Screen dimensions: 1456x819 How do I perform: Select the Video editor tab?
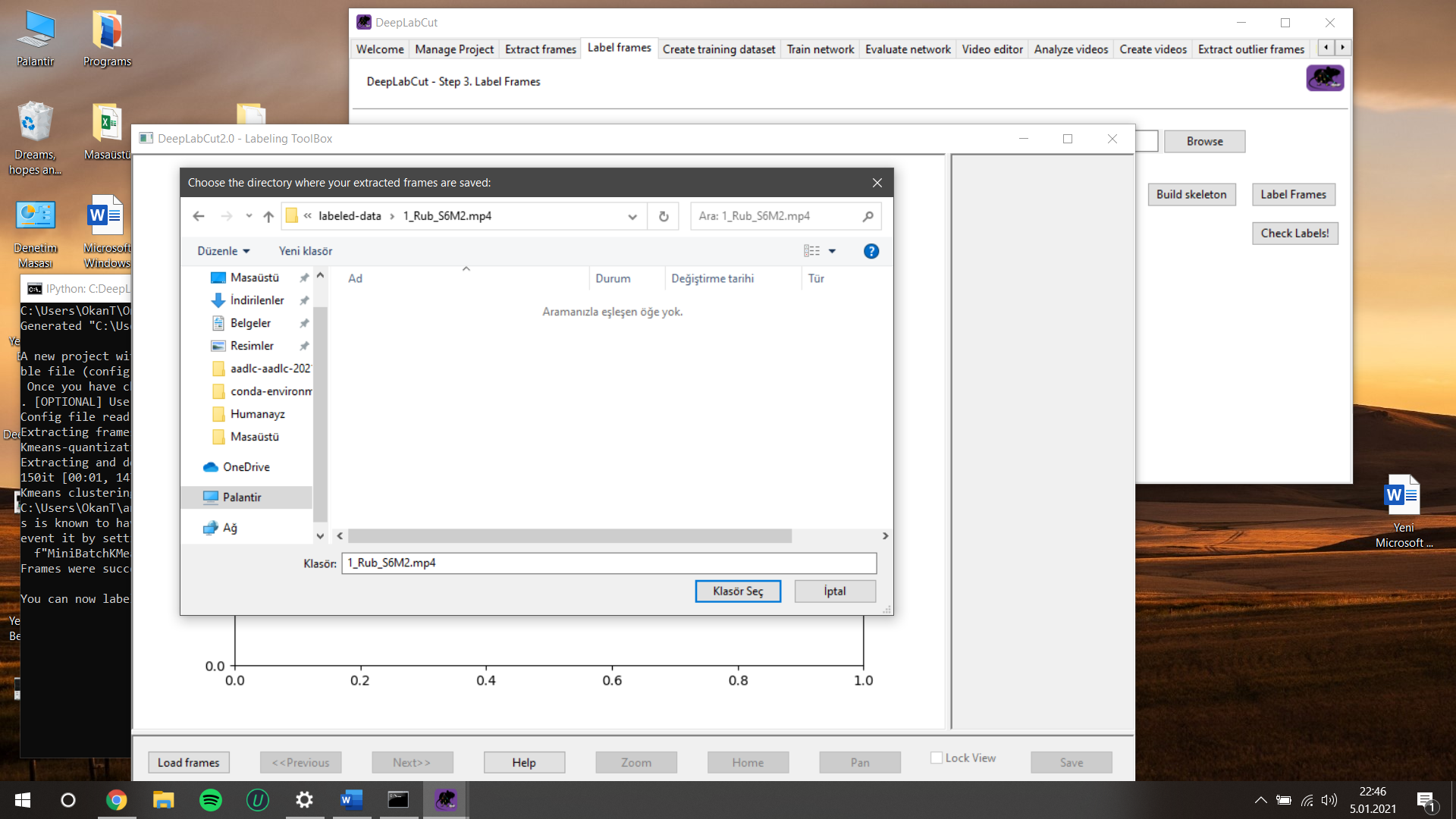click(x=992, y=49)
